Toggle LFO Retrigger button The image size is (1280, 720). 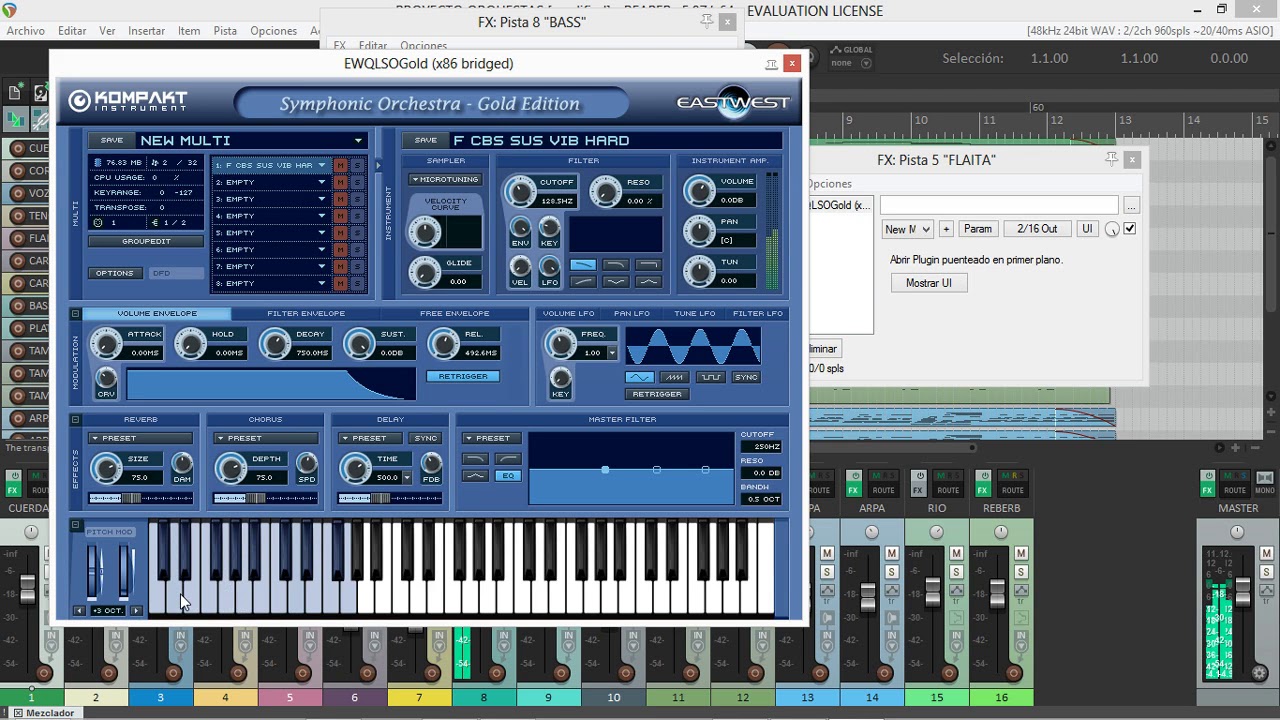[657, 394]
